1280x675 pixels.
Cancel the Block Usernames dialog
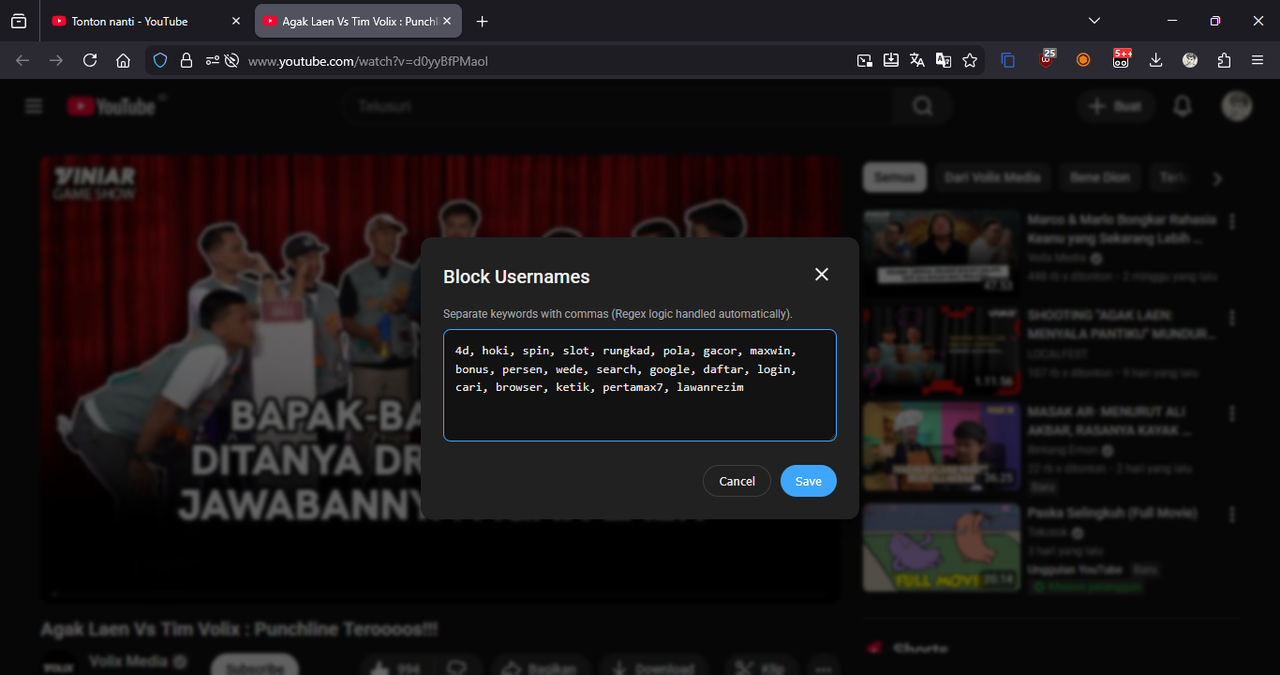click(736, 481)
